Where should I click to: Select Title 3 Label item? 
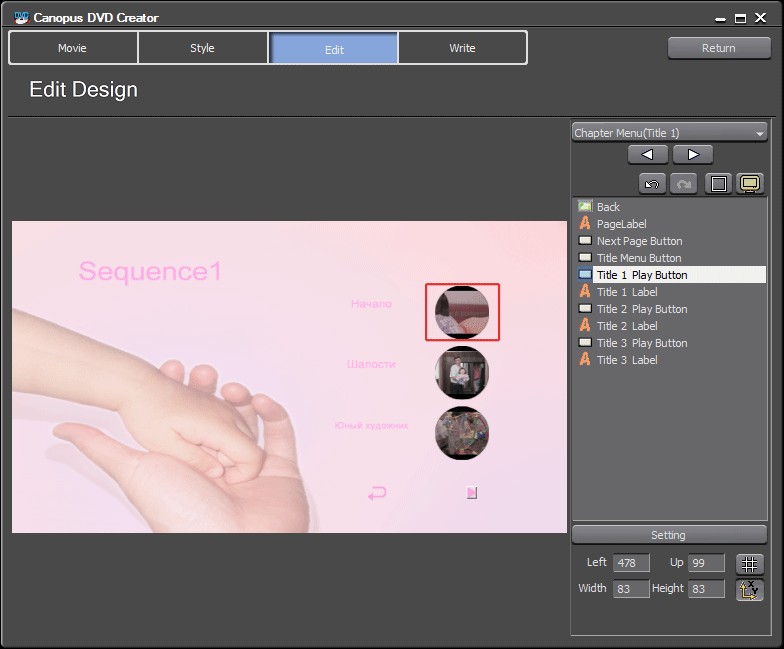[670, 360]
